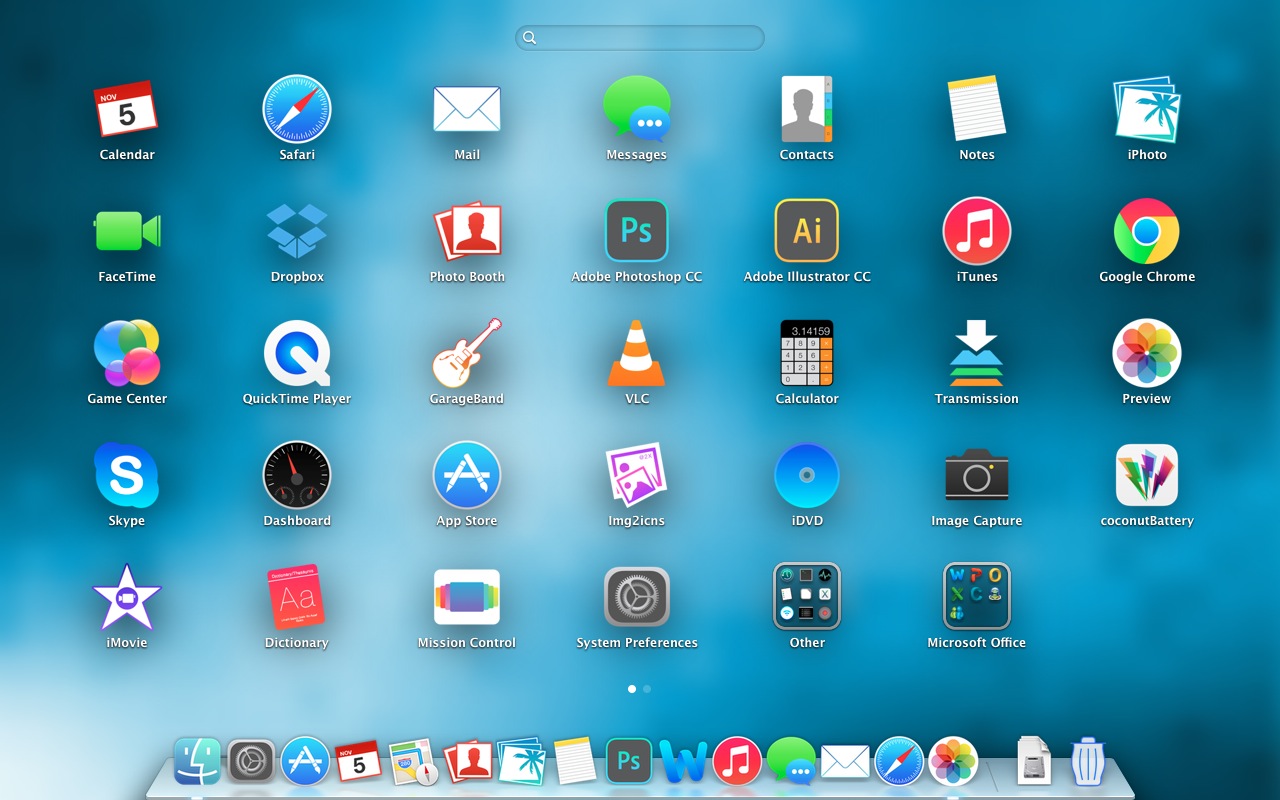Screen dimensions: 1280x800
Task: Launch Photo Booth from the Launchpad grid
Action: click(x=467, y=232)
